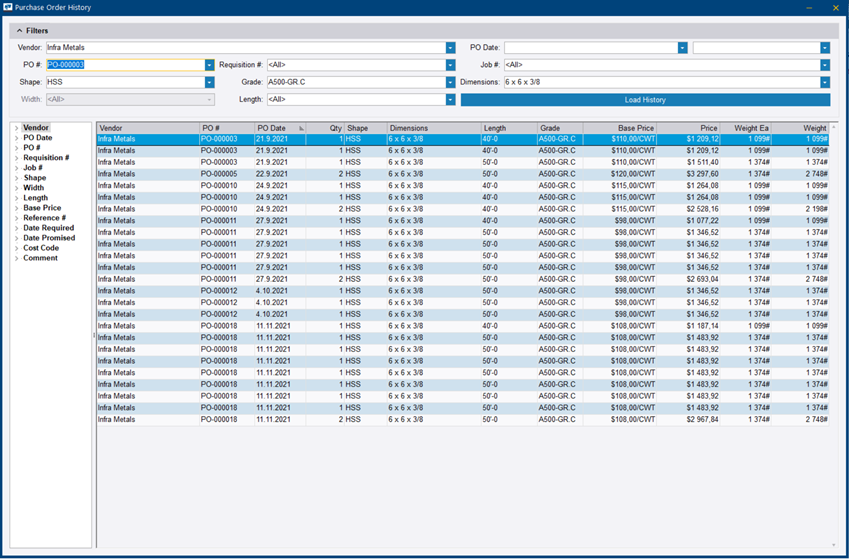Screen dimensions: 849x559
Task: Select Date Required in the left tree
Action: click(48, 228)
